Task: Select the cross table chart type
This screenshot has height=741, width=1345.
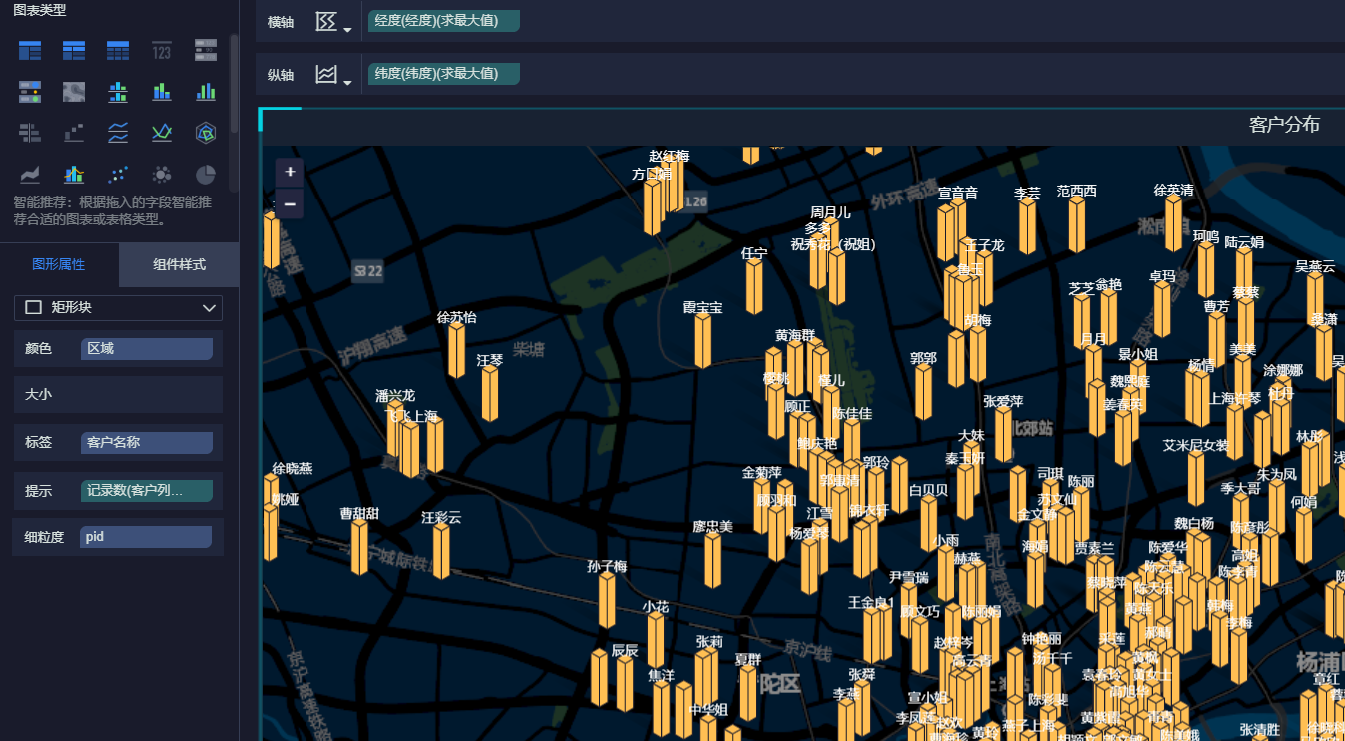Action: (x=74, y=50)
